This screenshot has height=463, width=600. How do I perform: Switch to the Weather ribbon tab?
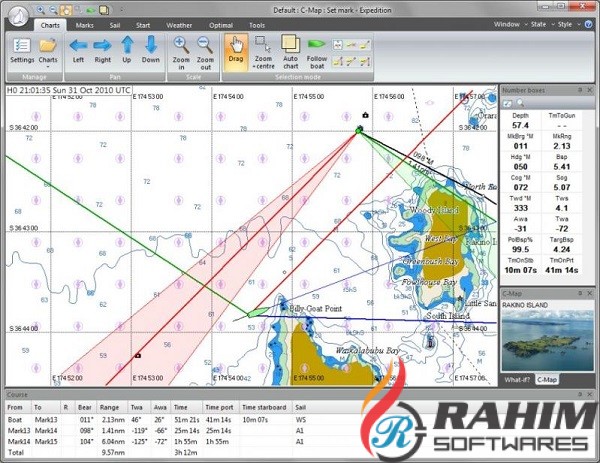point(179,25)
